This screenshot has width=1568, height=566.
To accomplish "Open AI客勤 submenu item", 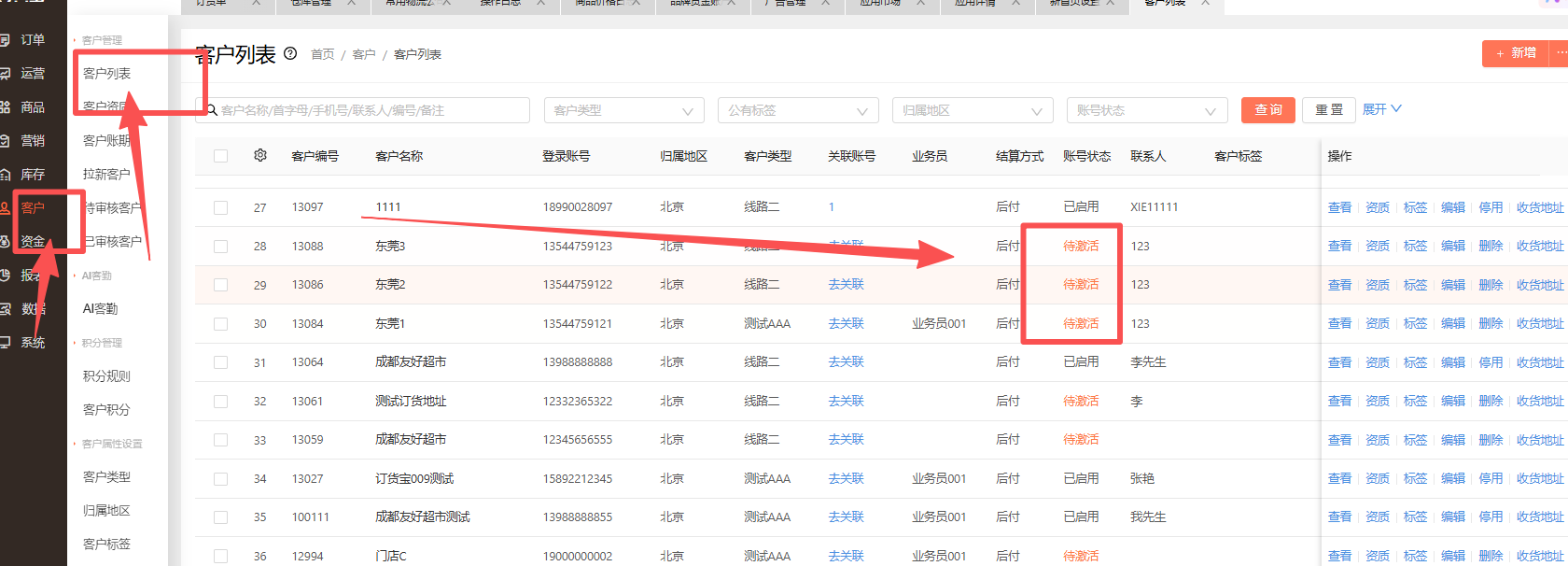I will 100,308.
